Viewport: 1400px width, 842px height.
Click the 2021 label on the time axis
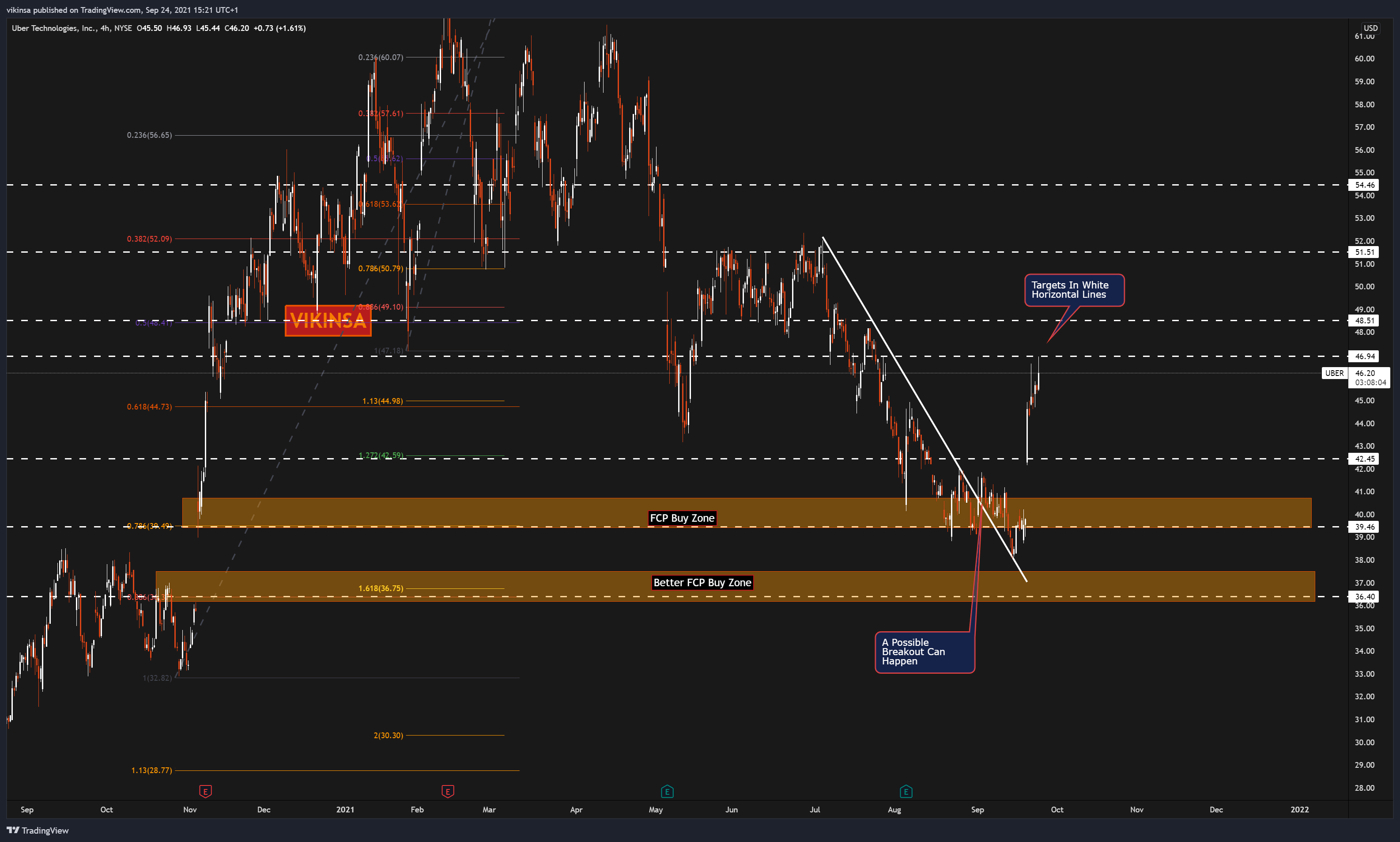click(x=345, y=810)
